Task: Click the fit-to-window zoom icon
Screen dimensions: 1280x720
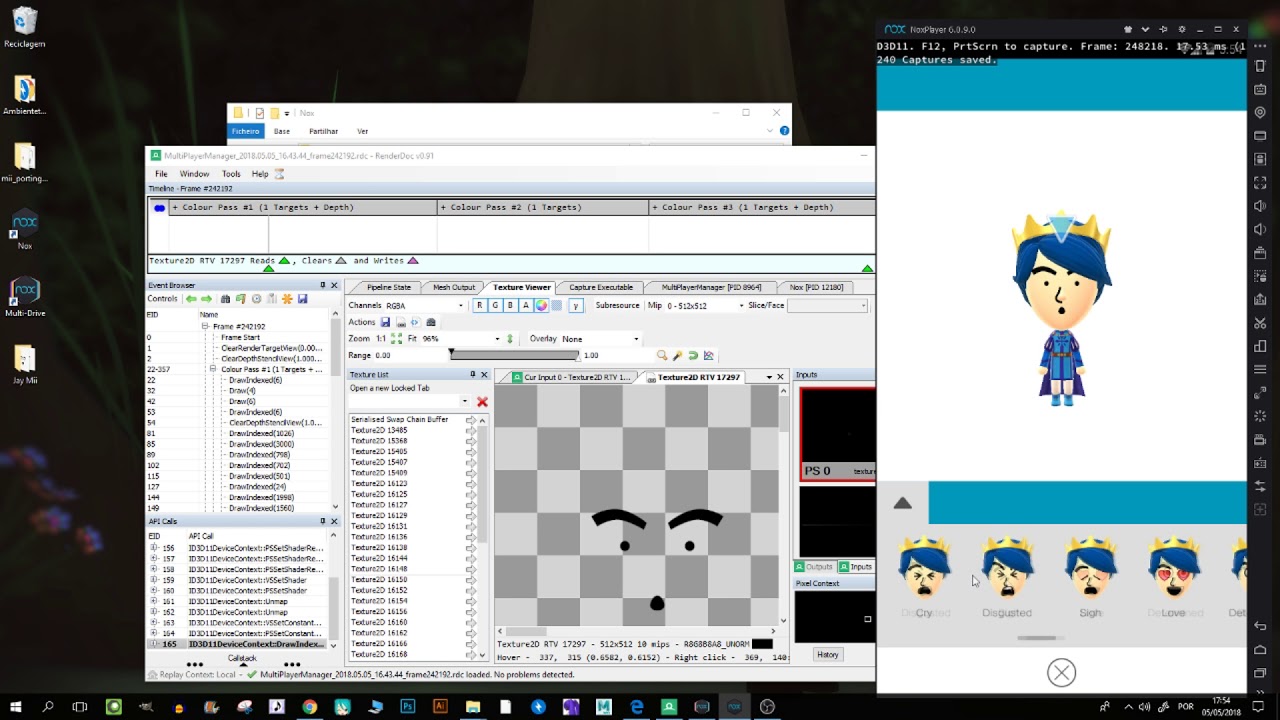Action: (x=397, y=339)
